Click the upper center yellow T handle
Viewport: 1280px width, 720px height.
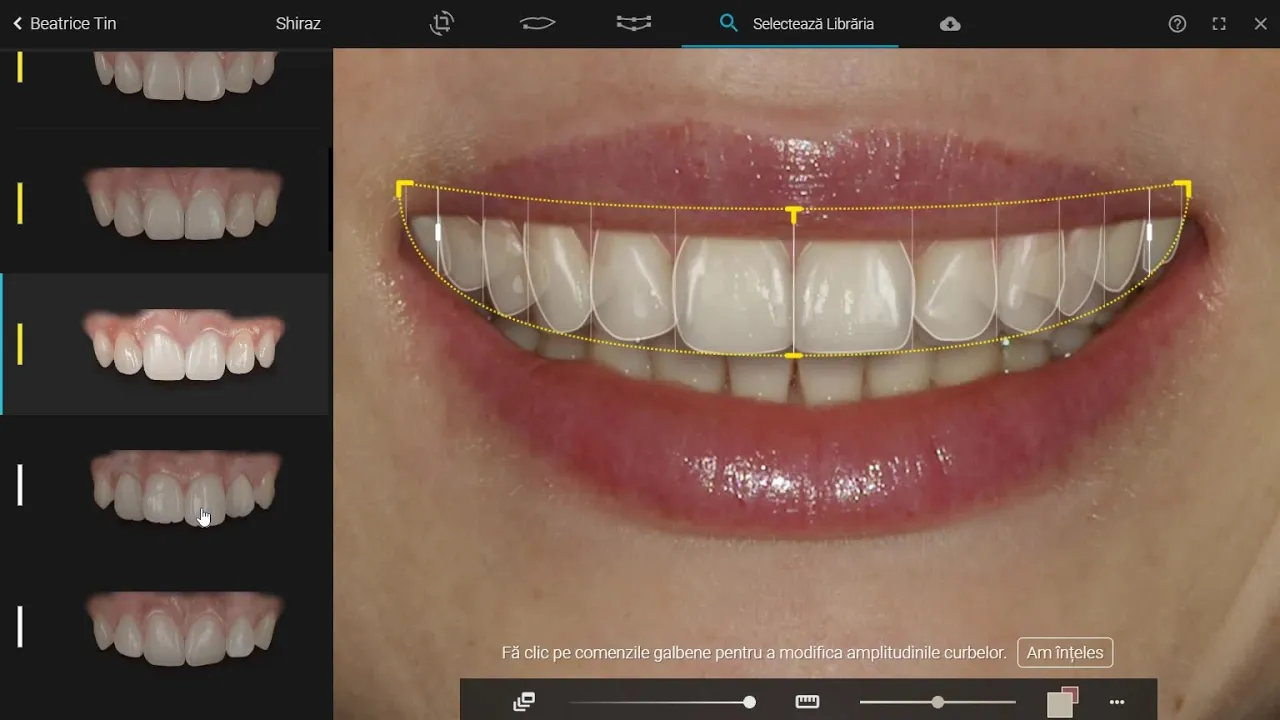794,214
